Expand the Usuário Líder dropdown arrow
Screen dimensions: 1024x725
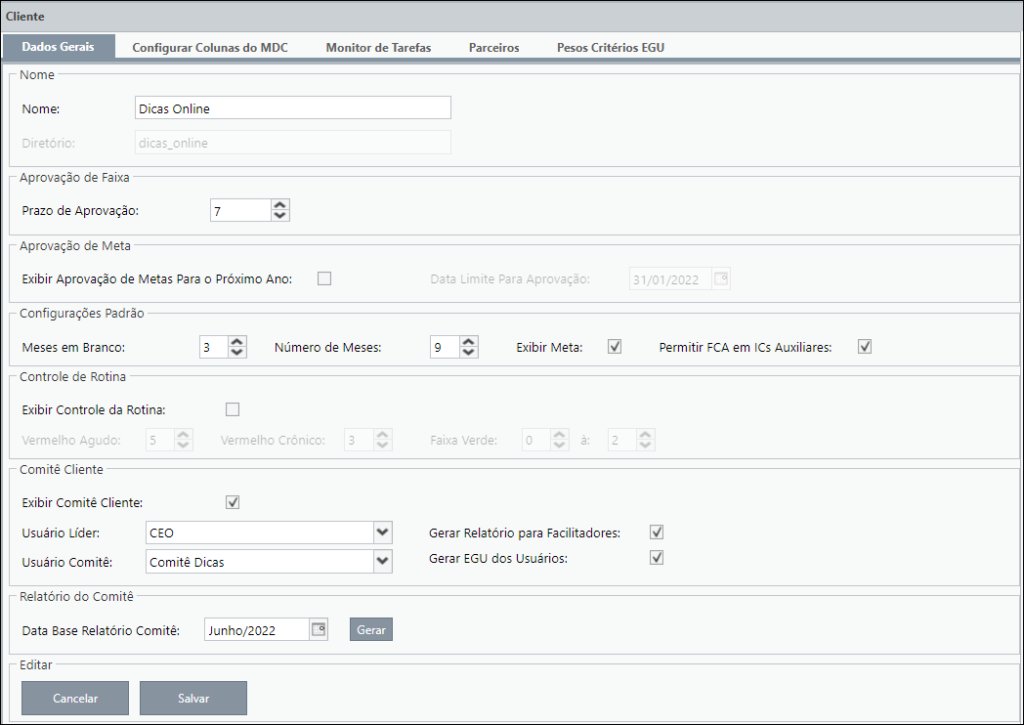[383, 532]
